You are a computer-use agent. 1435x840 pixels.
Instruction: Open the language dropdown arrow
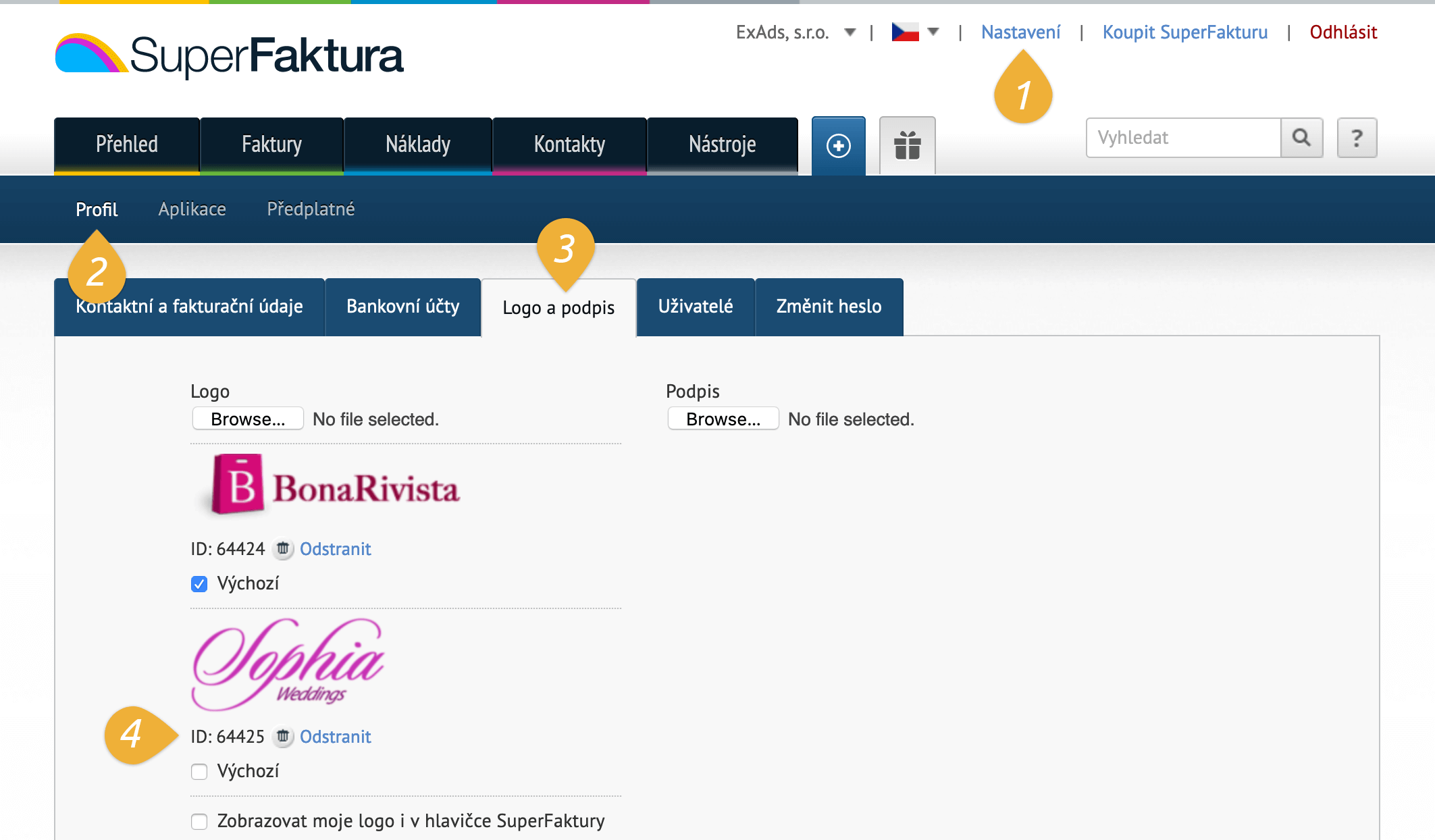coord(933,32)
